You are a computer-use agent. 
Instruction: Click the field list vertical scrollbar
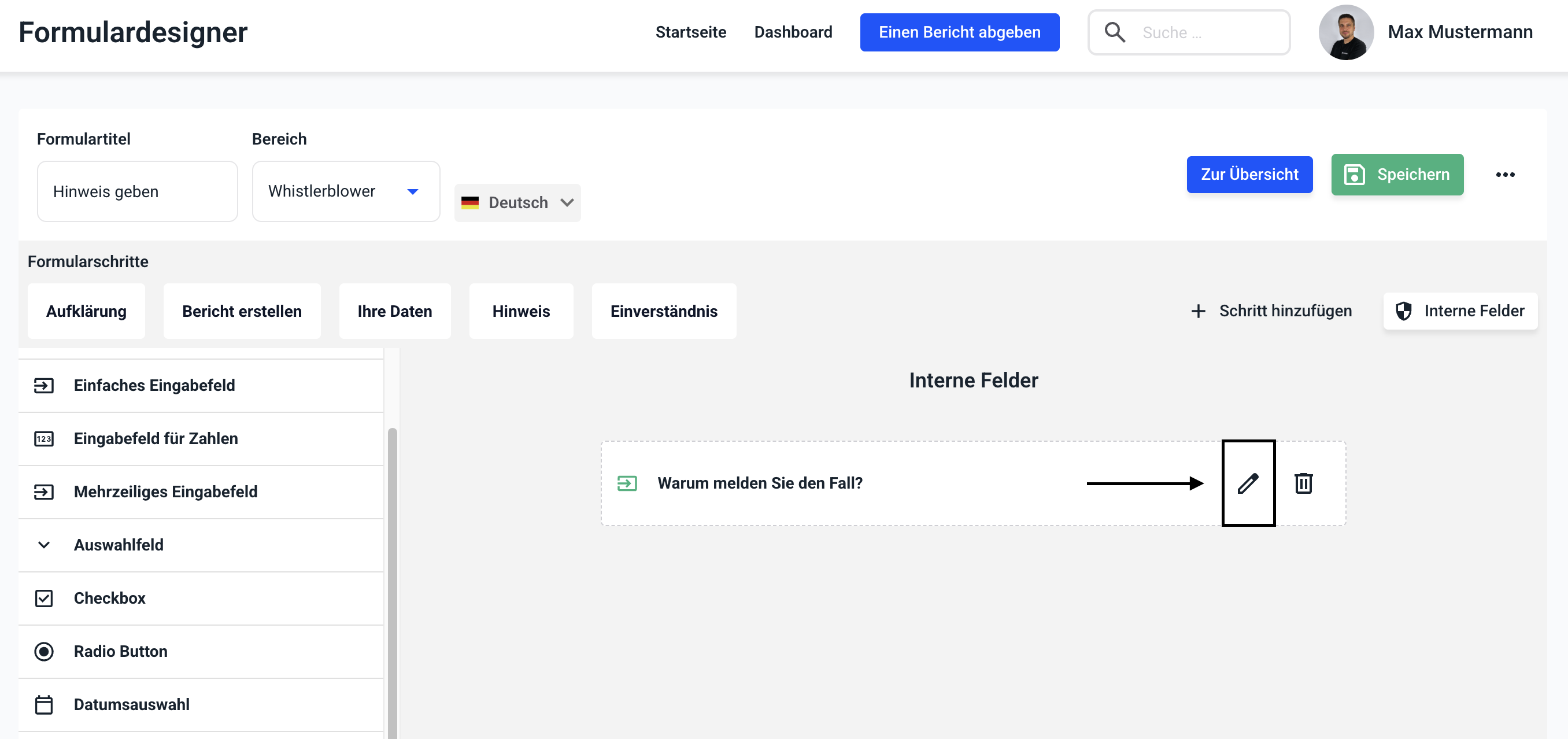pos(392,578)
